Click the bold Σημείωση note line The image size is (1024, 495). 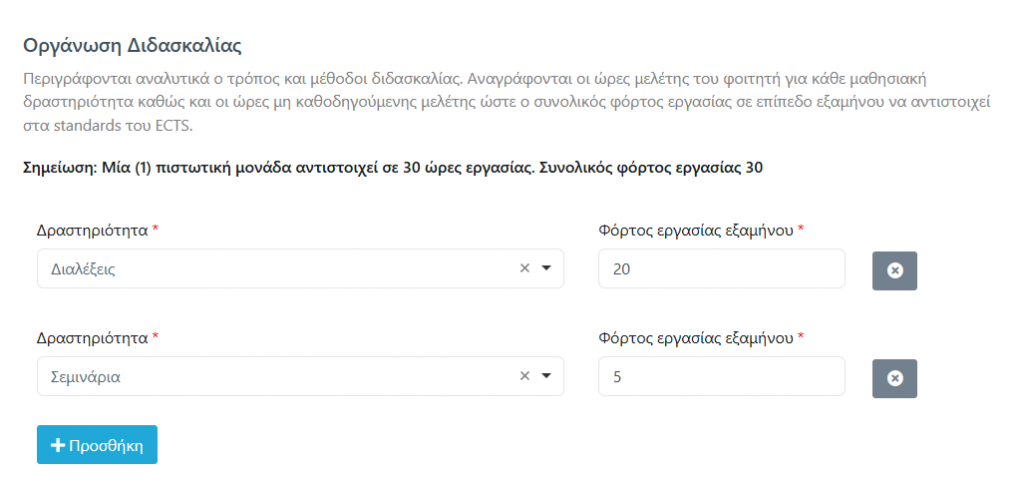392,168
